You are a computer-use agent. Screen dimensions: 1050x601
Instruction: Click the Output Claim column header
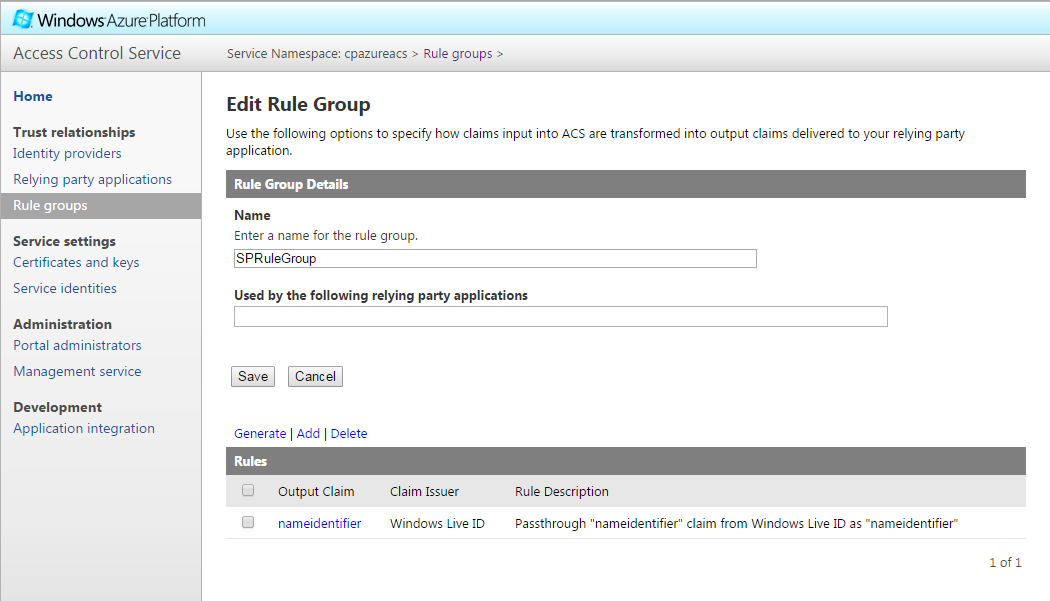(x=316, y=491)
